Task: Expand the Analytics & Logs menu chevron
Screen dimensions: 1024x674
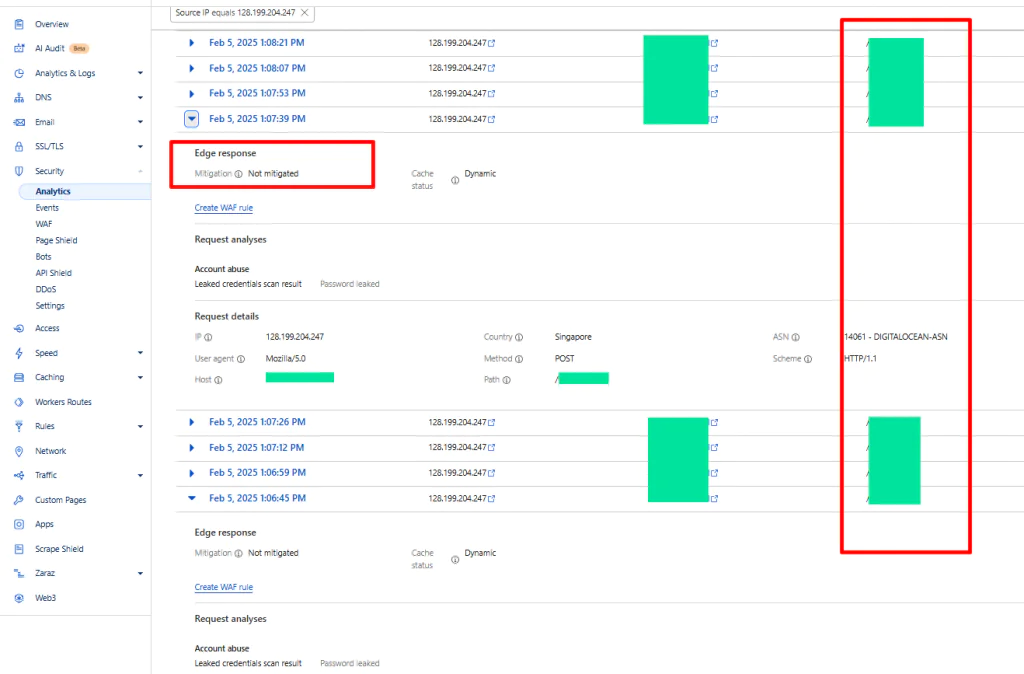Action: (x=140, y=73)
